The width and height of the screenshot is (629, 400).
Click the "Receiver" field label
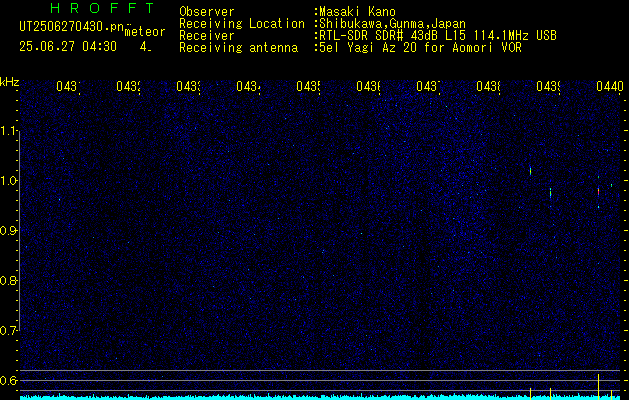coord(207,36)
